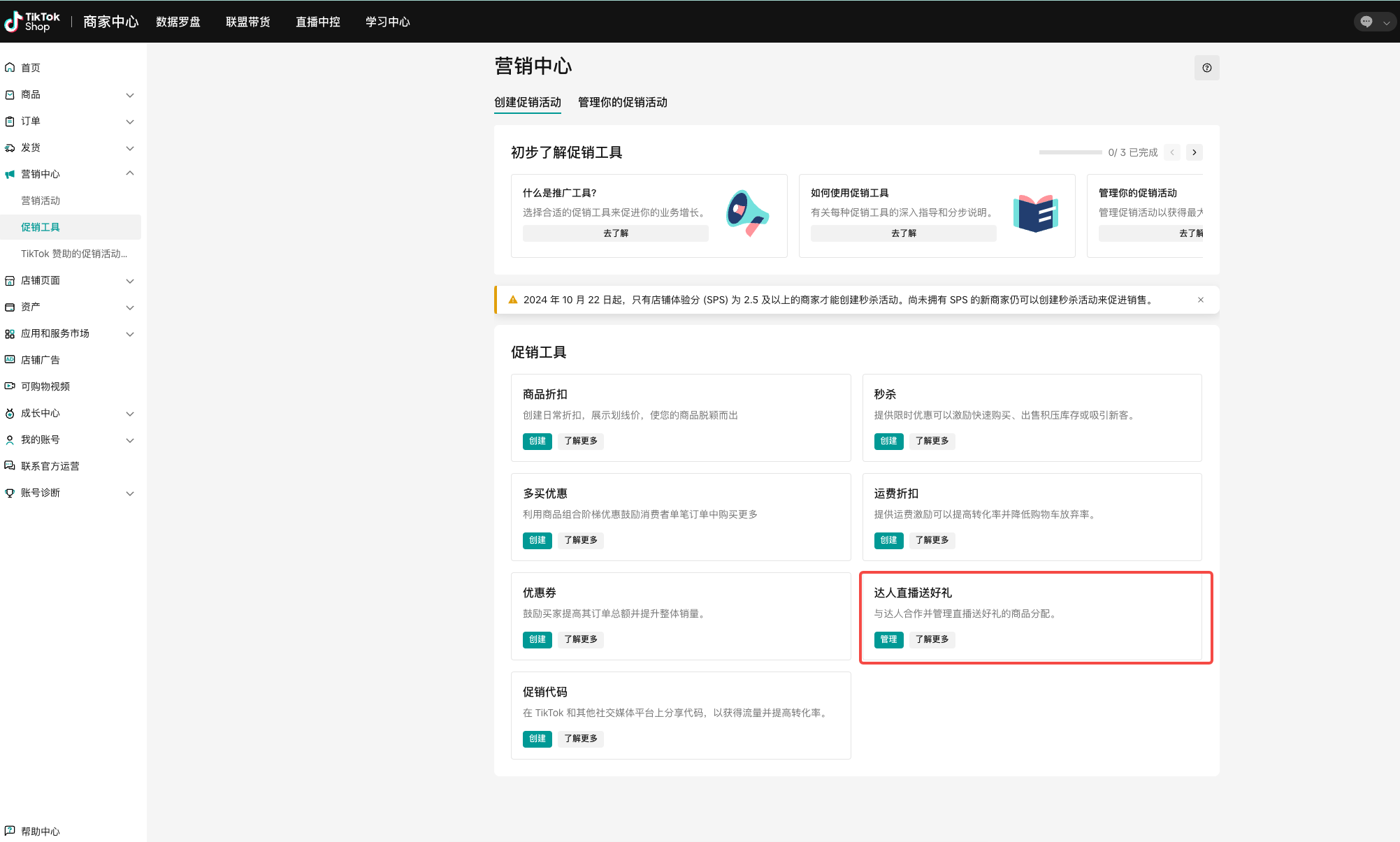Open 数据罗盘 in top navigation
This screenshot has height=842, width=1400.
coord(178,22)
